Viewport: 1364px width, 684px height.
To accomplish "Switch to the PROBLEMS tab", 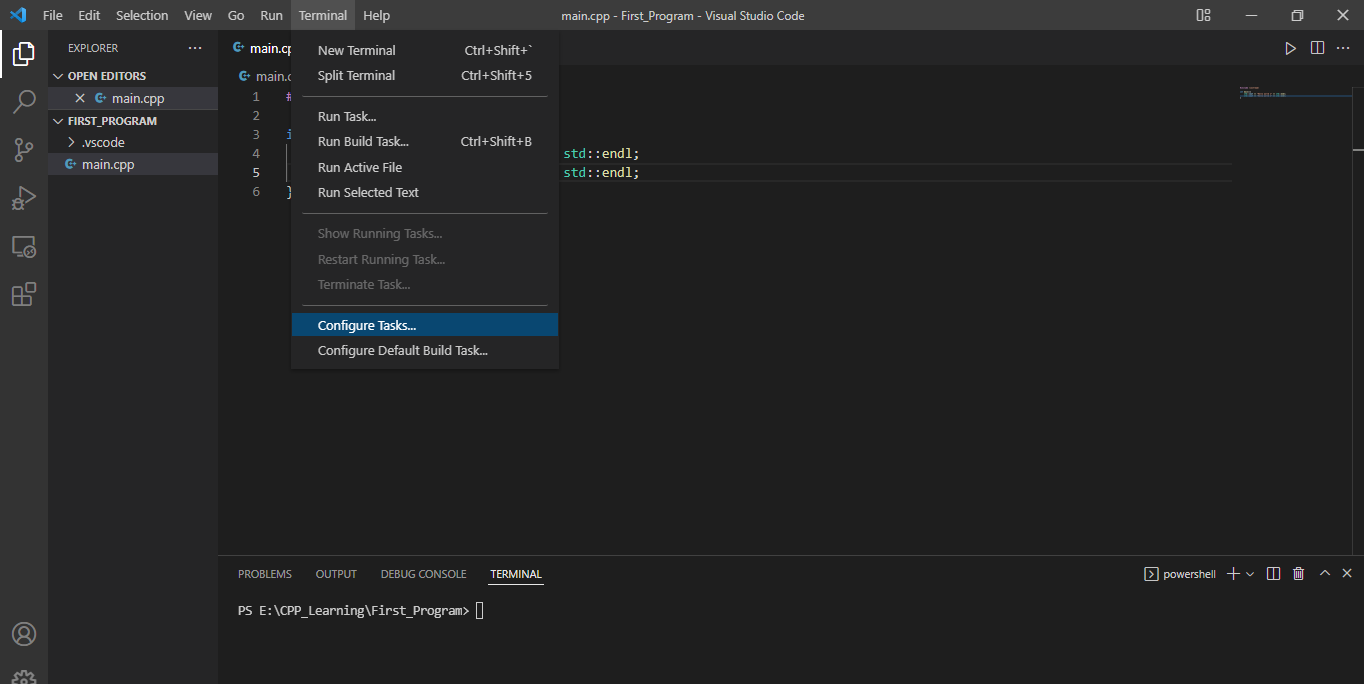I will click(x=264, y=573).
